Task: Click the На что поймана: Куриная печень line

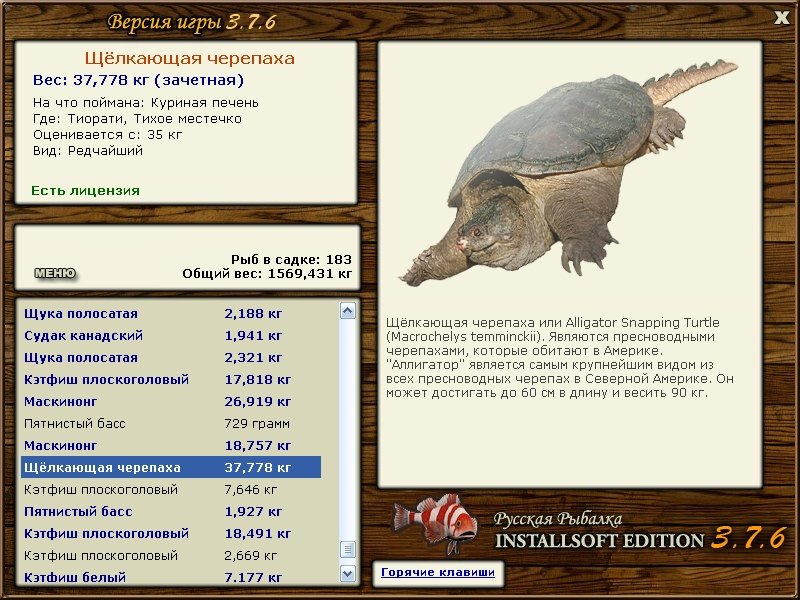Action: click(x=146, y=103)
